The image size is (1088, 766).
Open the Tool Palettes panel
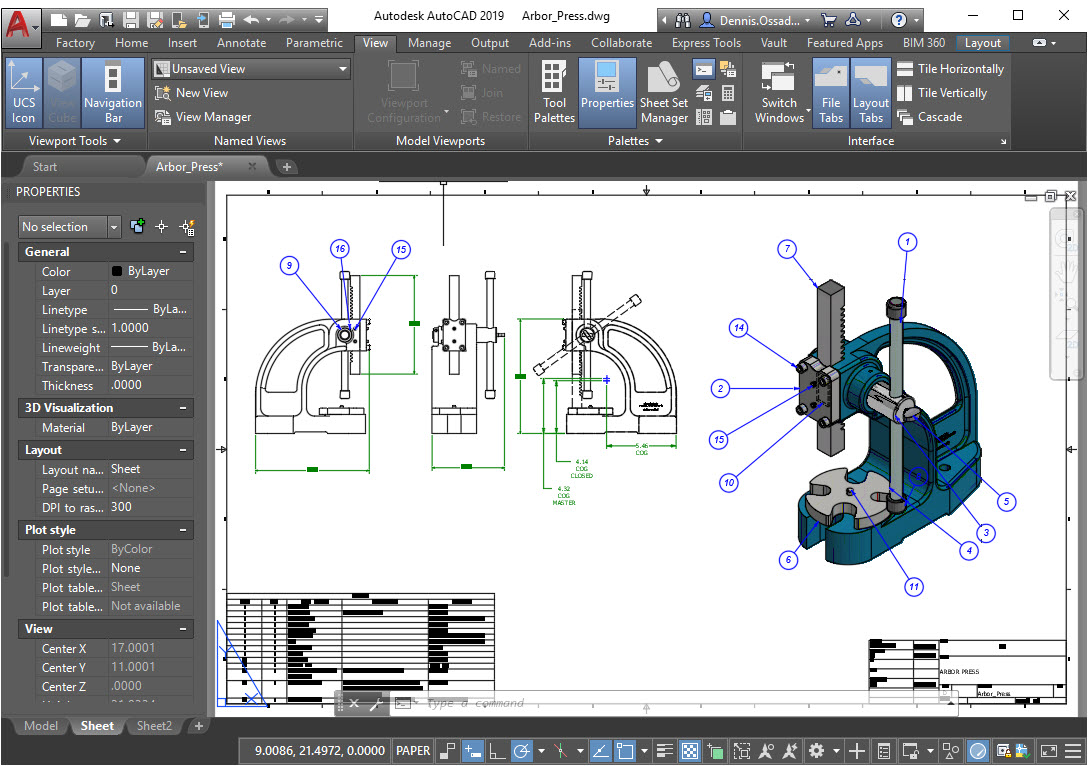point(554,92)
